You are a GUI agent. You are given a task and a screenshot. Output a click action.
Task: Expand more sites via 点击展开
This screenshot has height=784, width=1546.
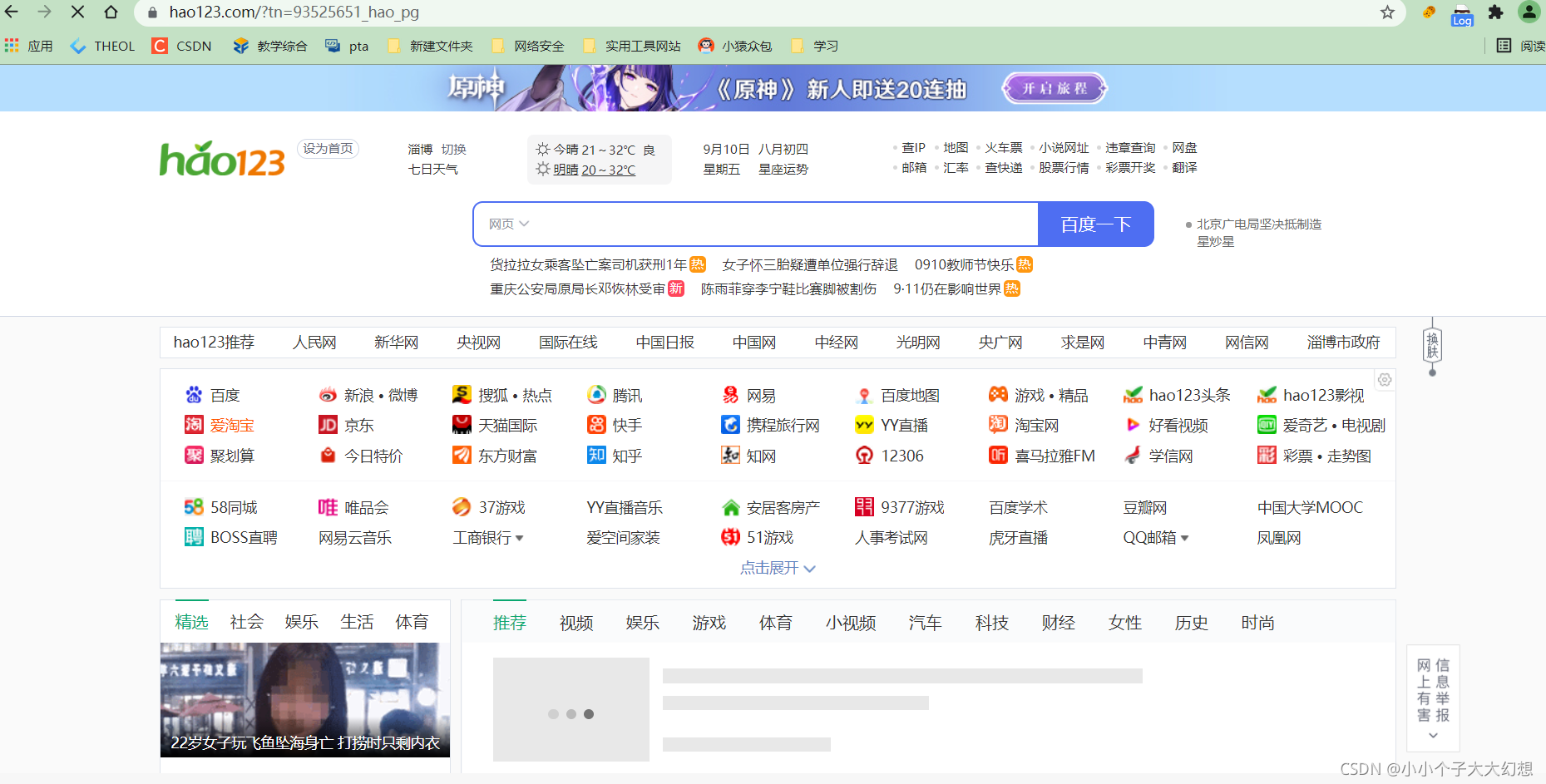click(778, 568)
